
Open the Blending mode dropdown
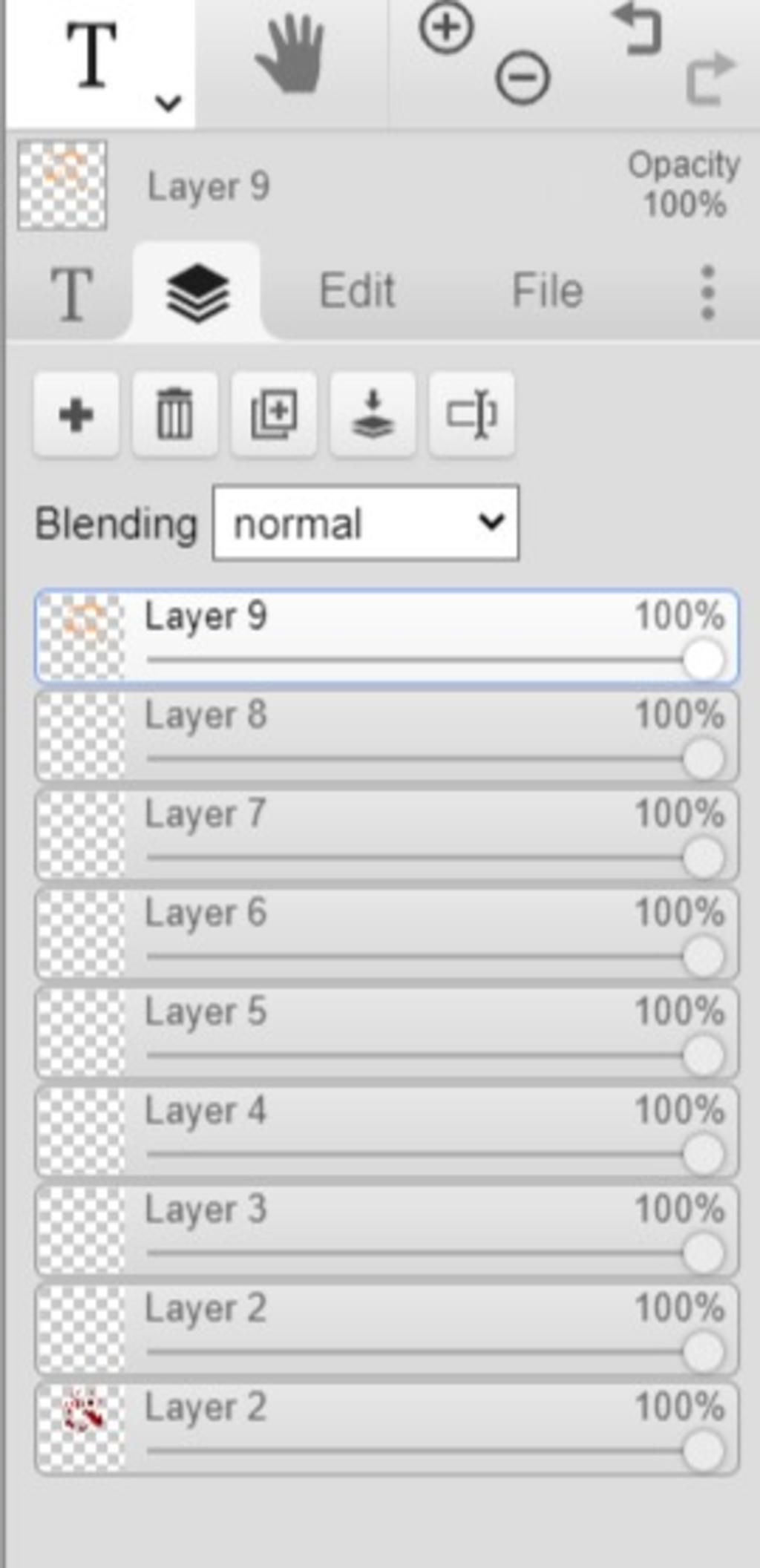click(366, 523)
